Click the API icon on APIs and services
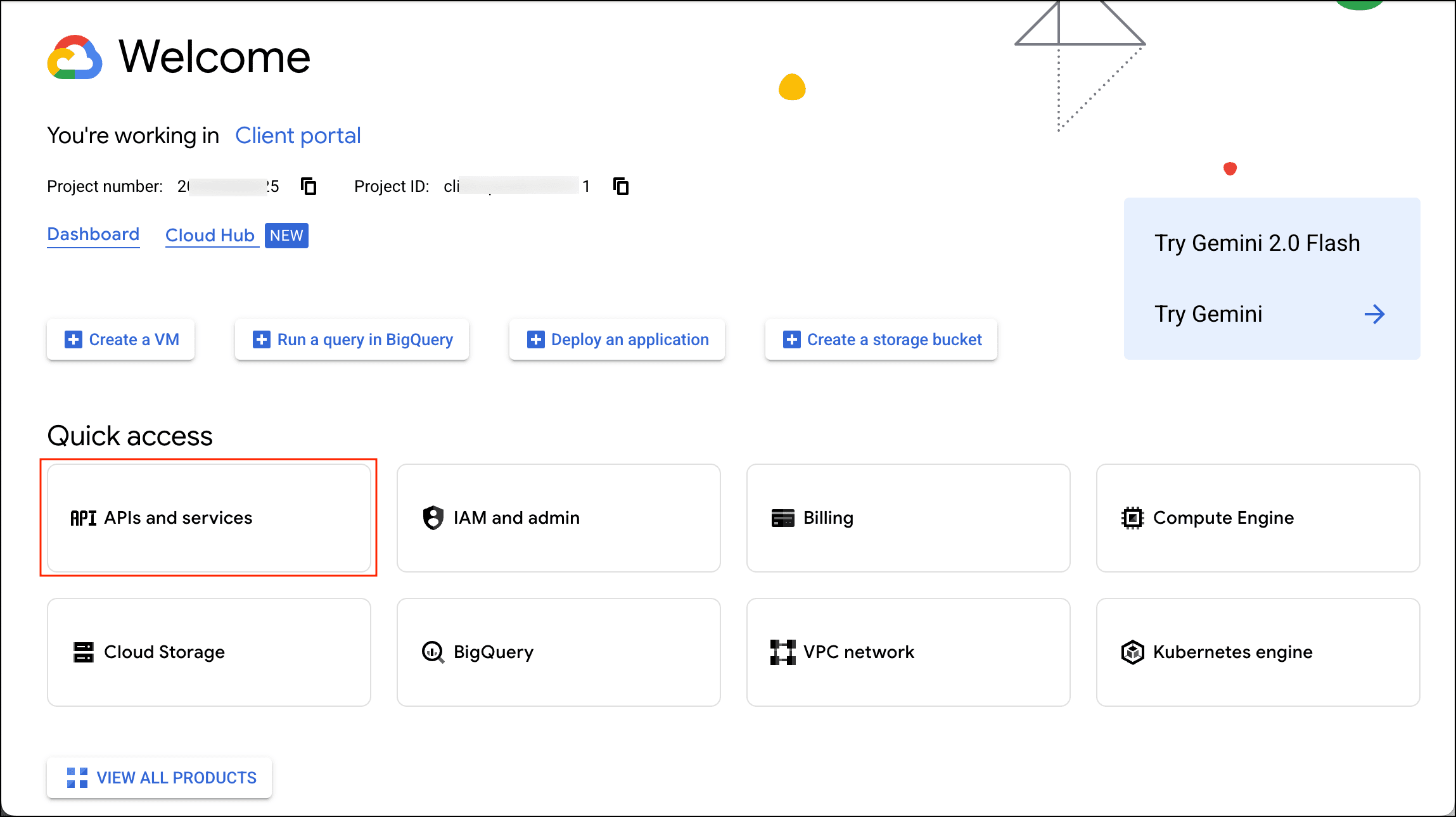1456x817 pixels. [x=83, y=518]
